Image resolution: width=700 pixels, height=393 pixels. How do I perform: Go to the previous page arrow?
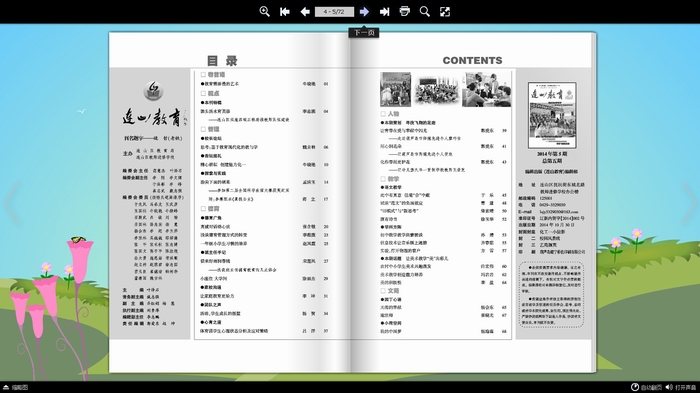pos(305,12)
